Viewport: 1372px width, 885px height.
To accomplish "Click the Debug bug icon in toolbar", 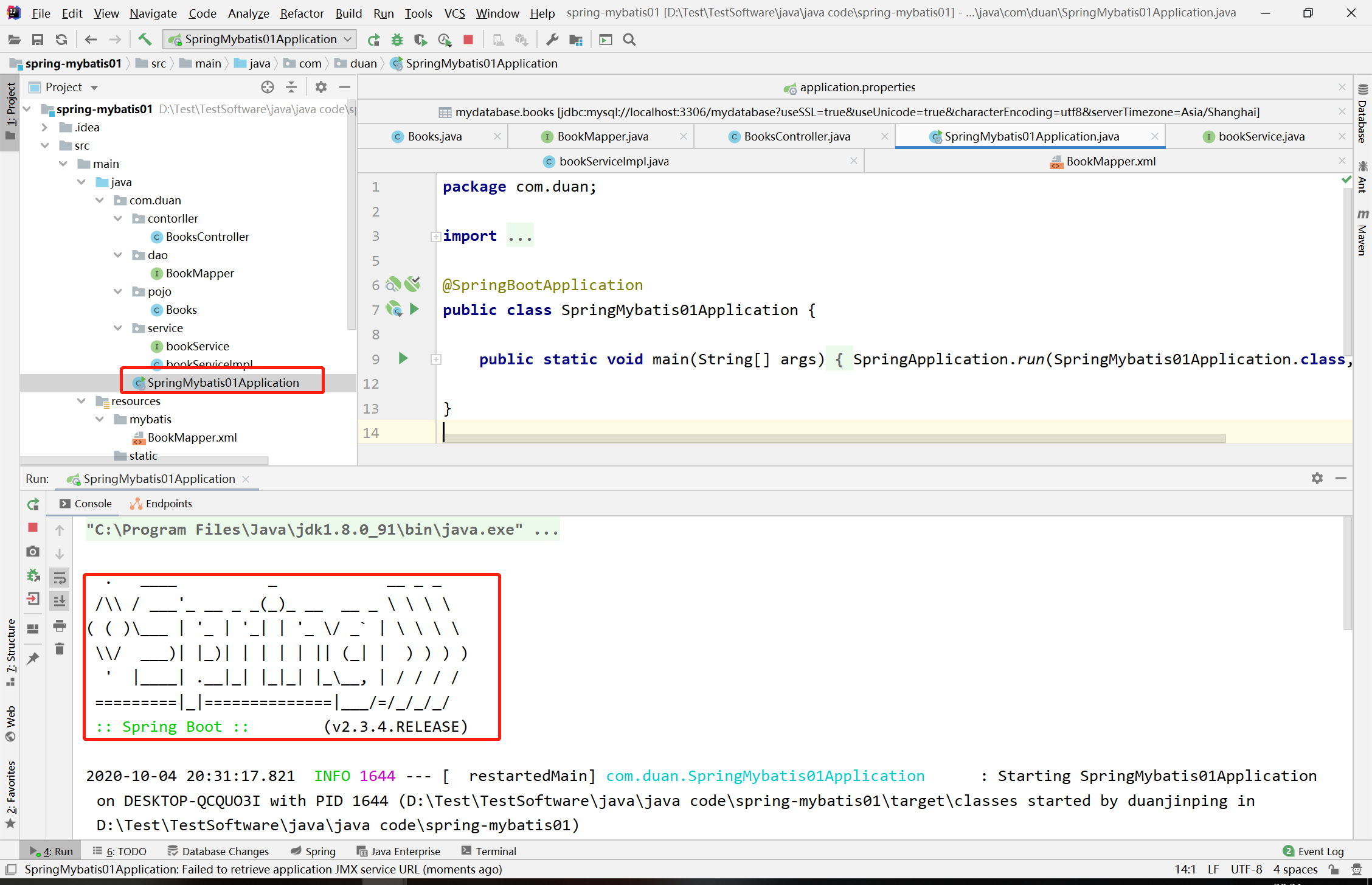I will [x=397, y=40].
